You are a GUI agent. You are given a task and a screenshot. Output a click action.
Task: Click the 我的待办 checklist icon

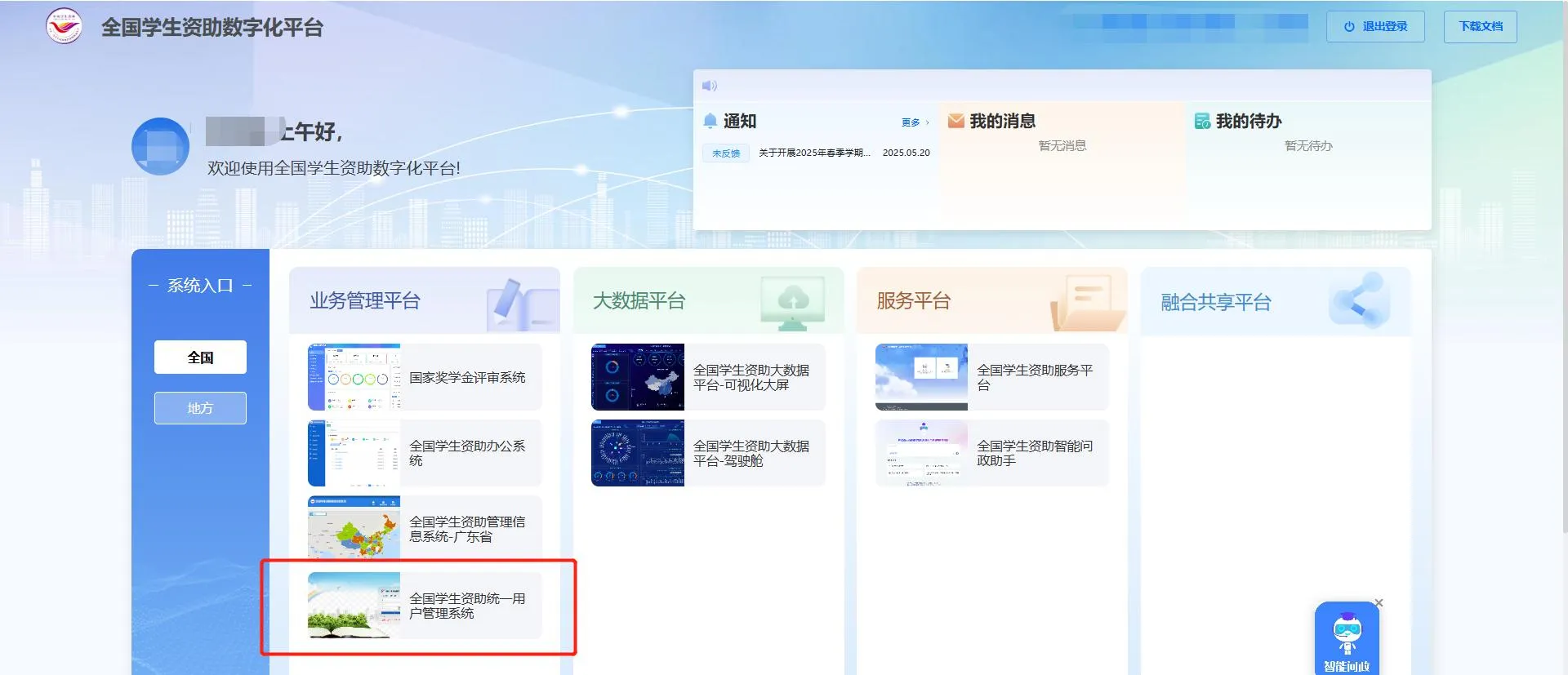tap(1202, 122)
